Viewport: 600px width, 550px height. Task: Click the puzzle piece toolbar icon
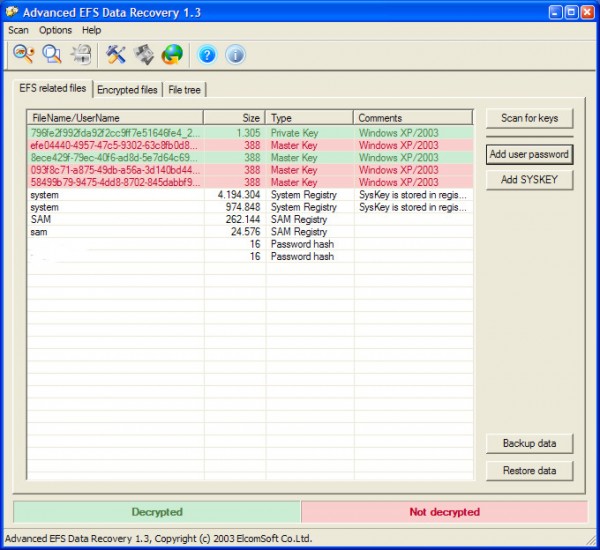point(144,55)
